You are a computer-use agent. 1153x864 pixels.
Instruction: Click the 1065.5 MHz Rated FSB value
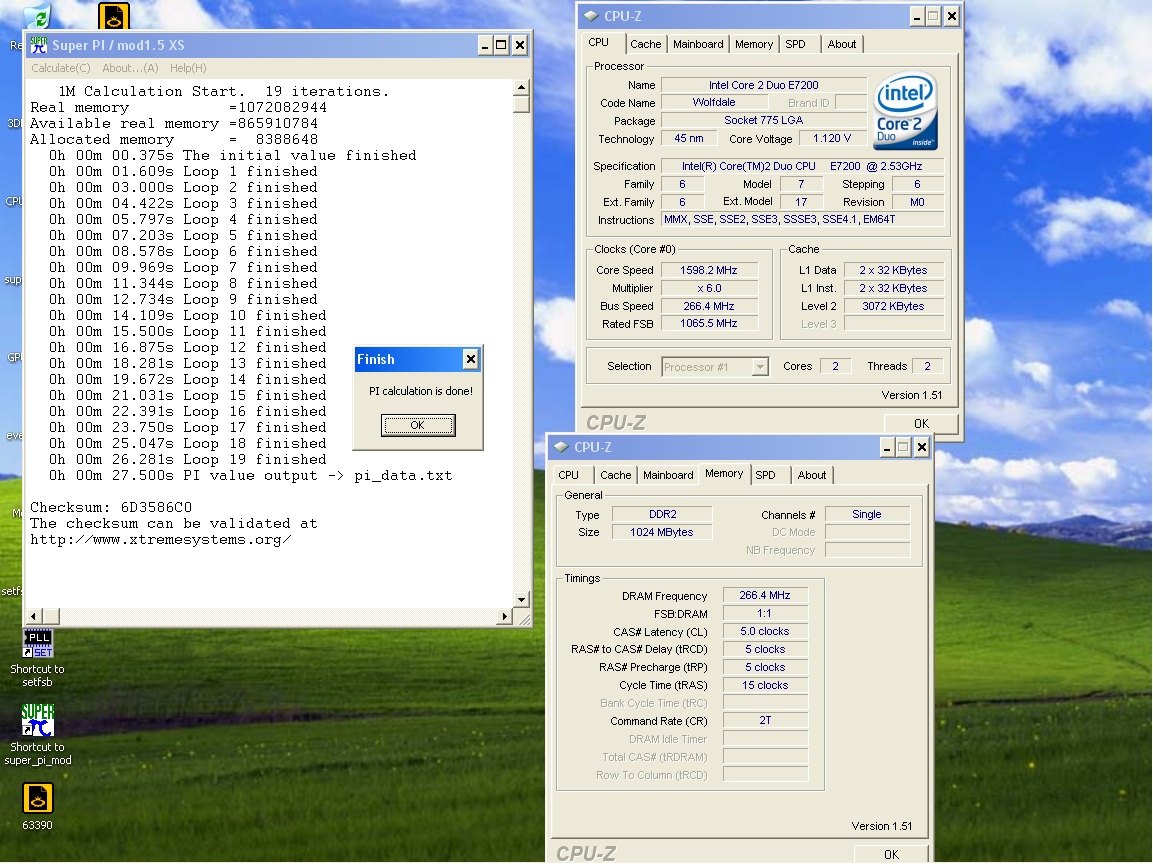tap(709, 323)
